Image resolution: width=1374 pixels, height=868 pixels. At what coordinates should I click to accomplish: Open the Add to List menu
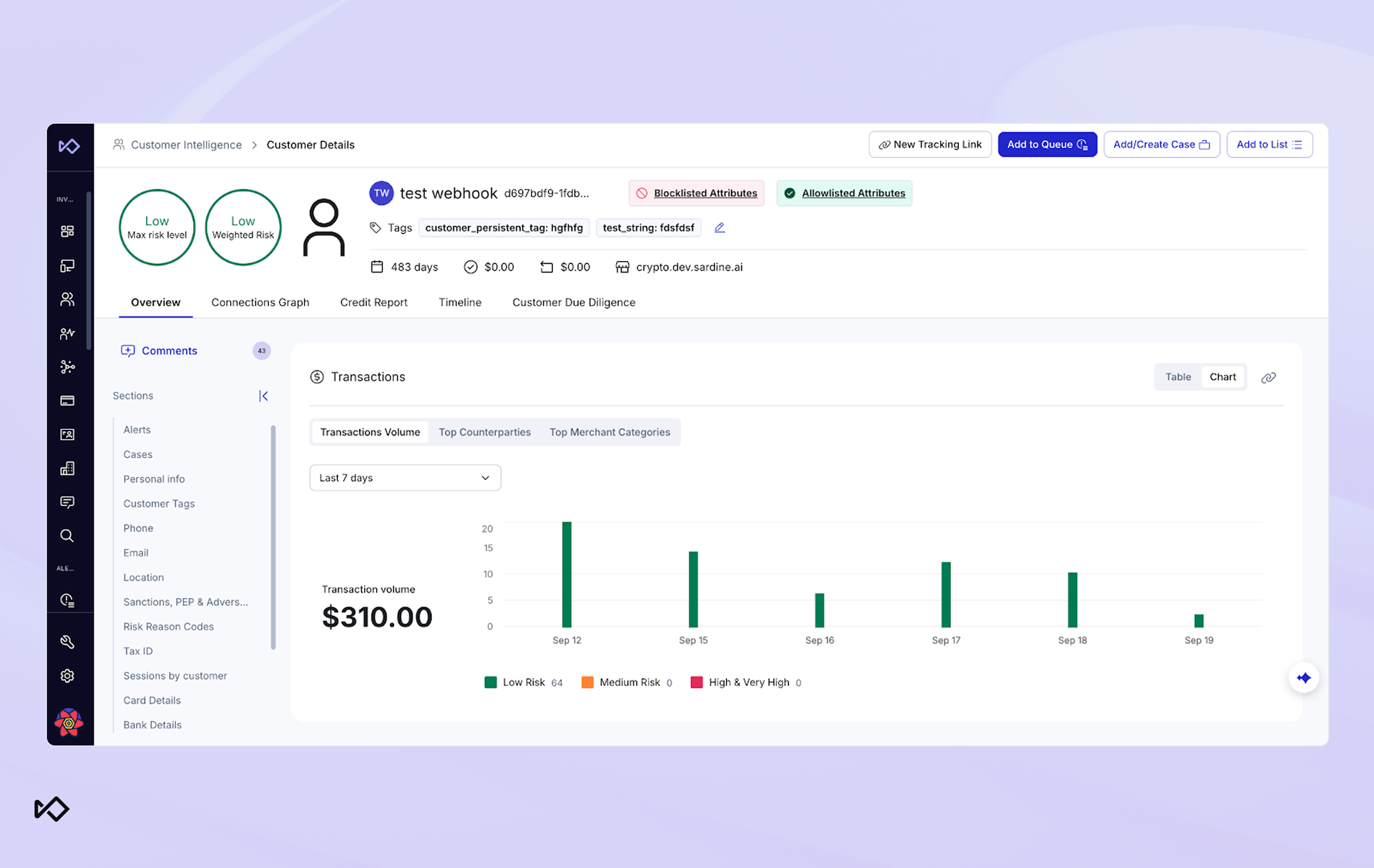point(1269,145)
